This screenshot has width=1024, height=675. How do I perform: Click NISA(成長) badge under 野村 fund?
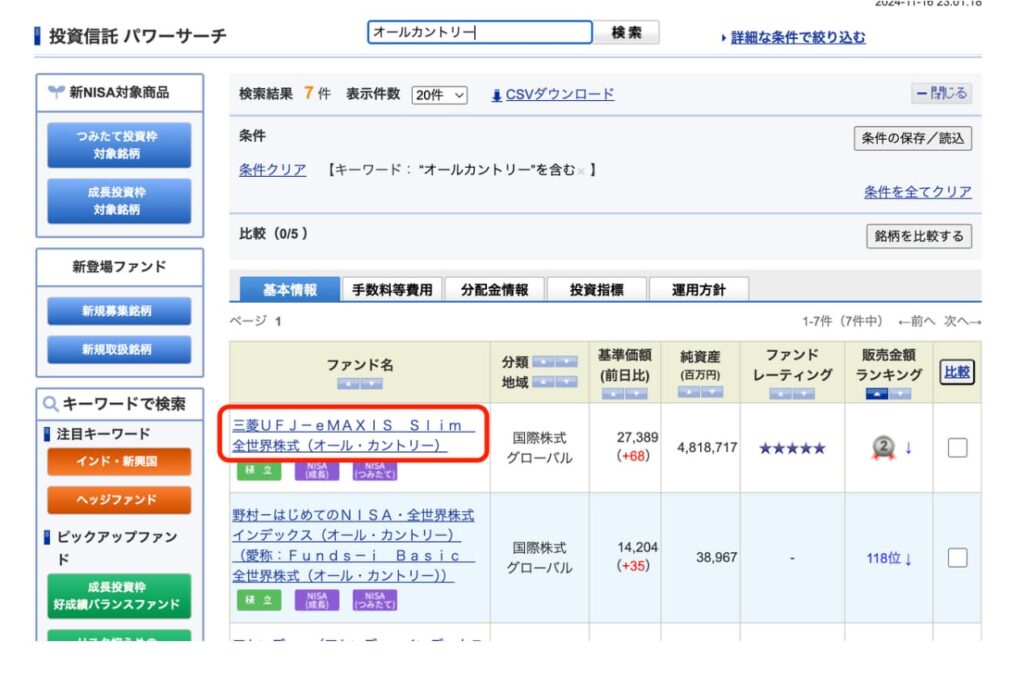(317, 600)
